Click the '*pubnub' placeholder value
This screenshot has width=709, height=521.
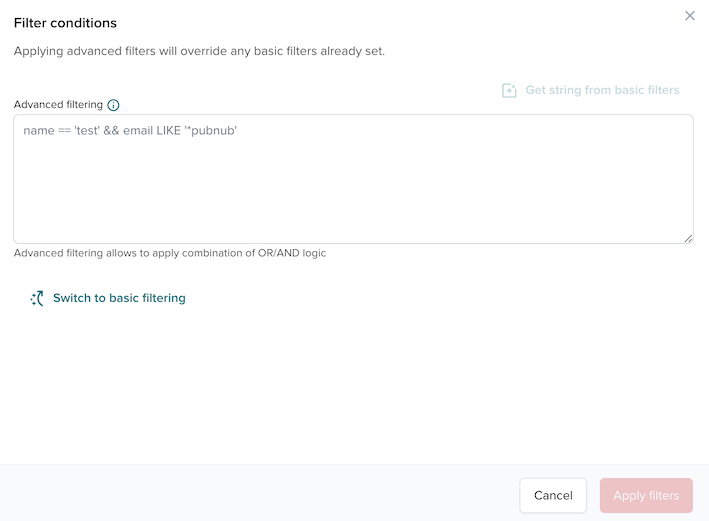pyautogui.click(x=210, y=131)
